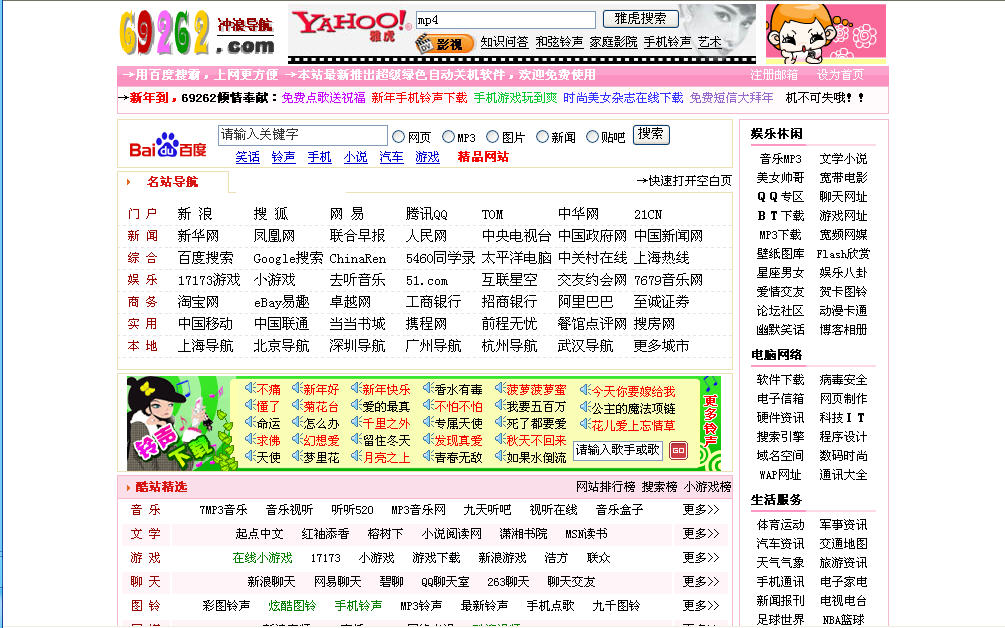Viewport: 1005px width, 628px height.
Task: Select the 贴吧 radio button
Action: (592, 136)
